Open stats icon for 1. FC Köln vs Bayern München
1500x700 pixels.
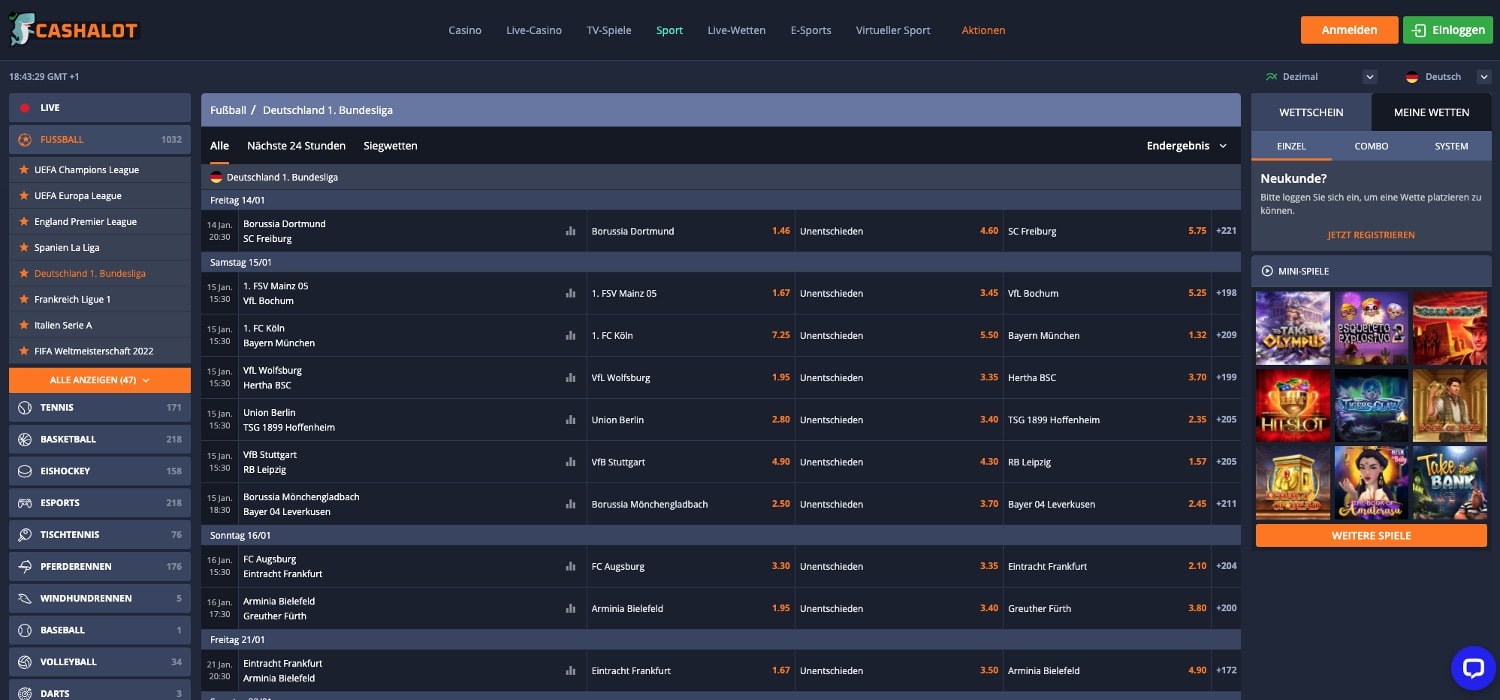571,335
